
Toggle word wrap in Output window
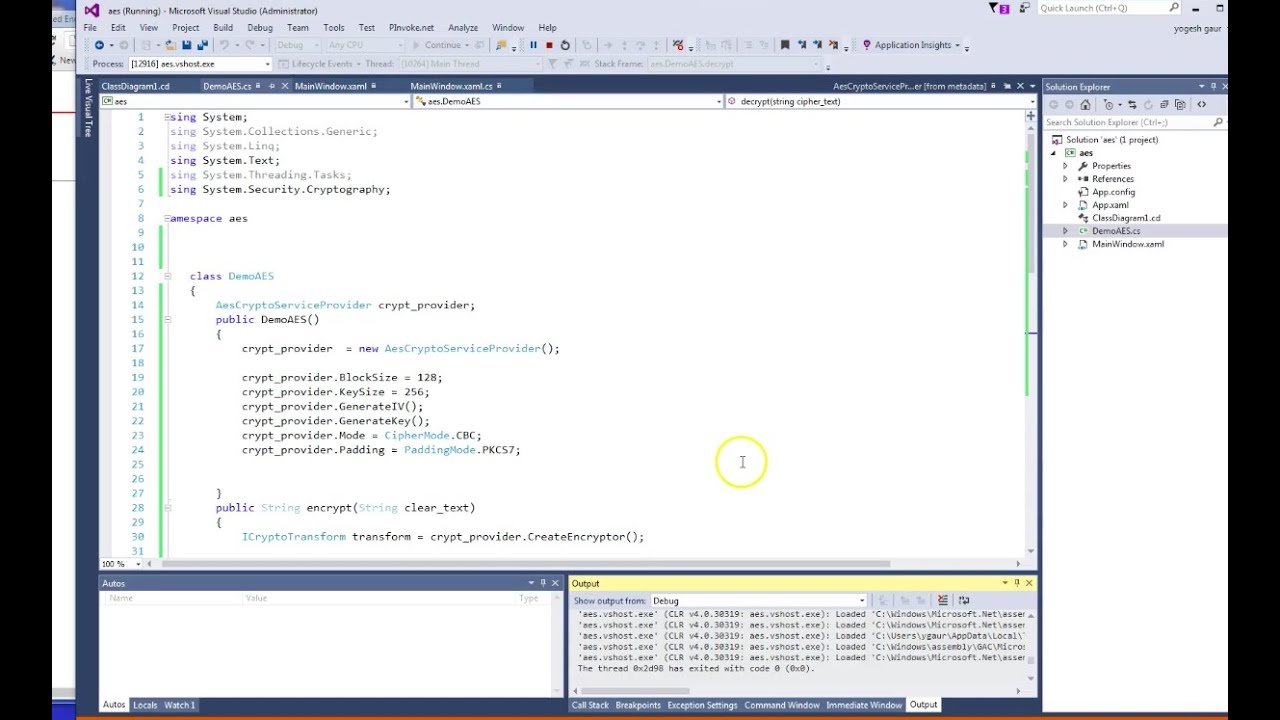pos(964,600)
